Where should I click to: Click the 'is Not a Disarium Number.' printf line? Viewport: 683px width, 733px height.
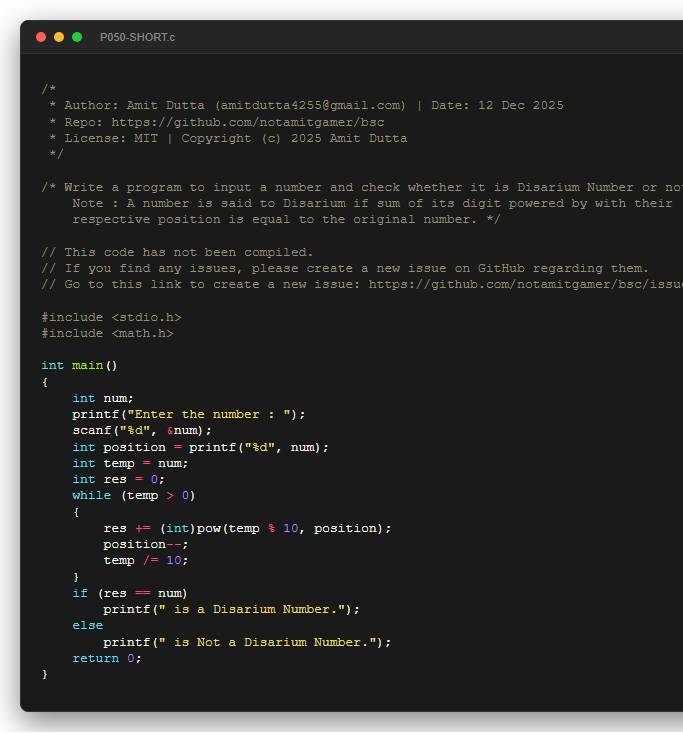point(247,642)
